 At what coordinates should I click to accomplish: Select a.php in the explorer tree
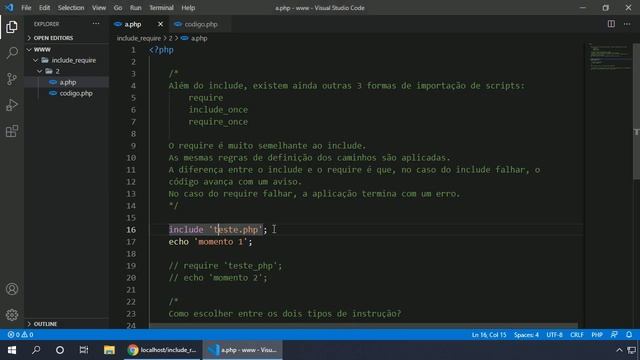pyautogui.click(x=67, y=82)
